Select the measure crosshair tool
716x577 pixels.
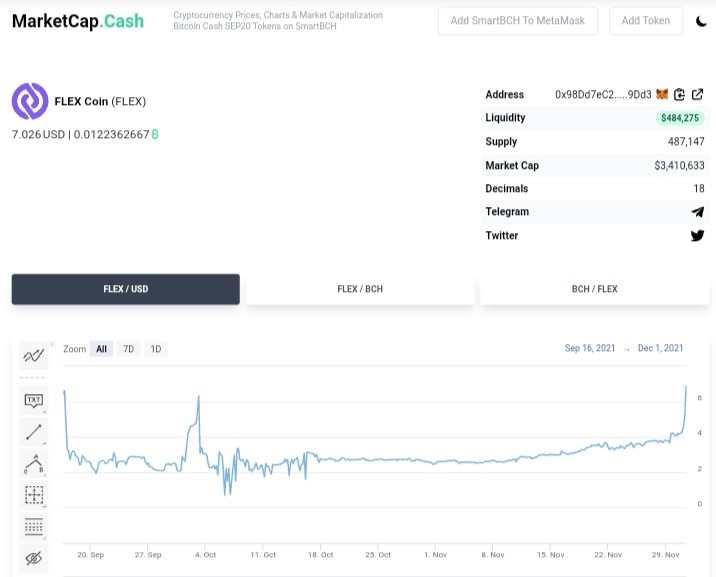[34, 495]
